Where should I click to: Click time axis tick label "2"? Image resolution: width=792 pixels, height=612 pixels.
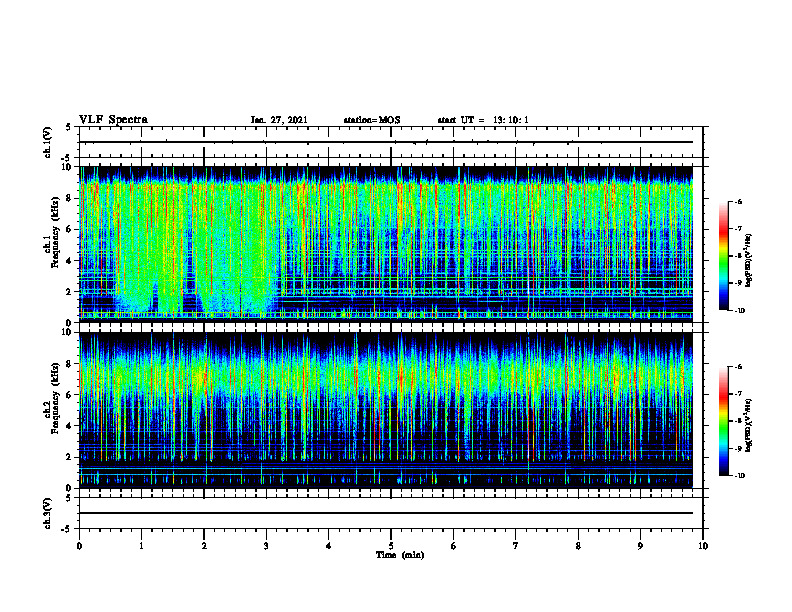204,546
